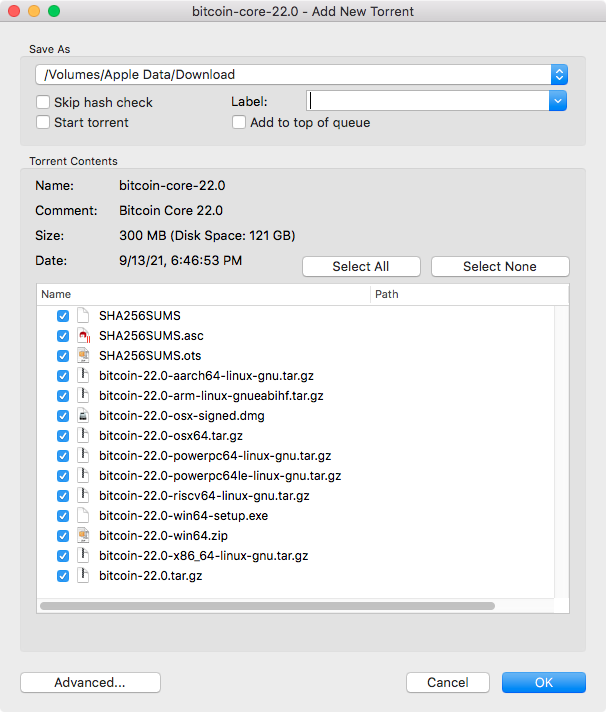Uncheck bitcoin-22.0-osx-signed.dmg checkbox

[x=63, y=416]
